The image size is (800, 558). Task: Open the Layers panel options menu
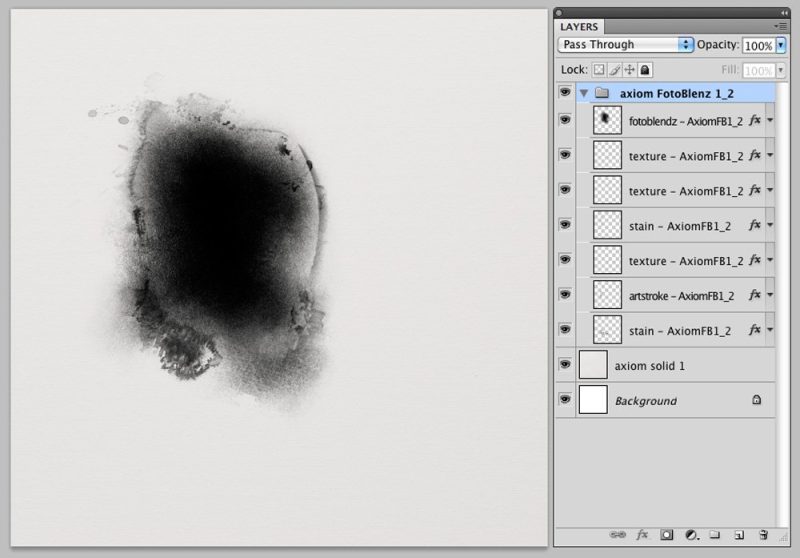point(780,26)
